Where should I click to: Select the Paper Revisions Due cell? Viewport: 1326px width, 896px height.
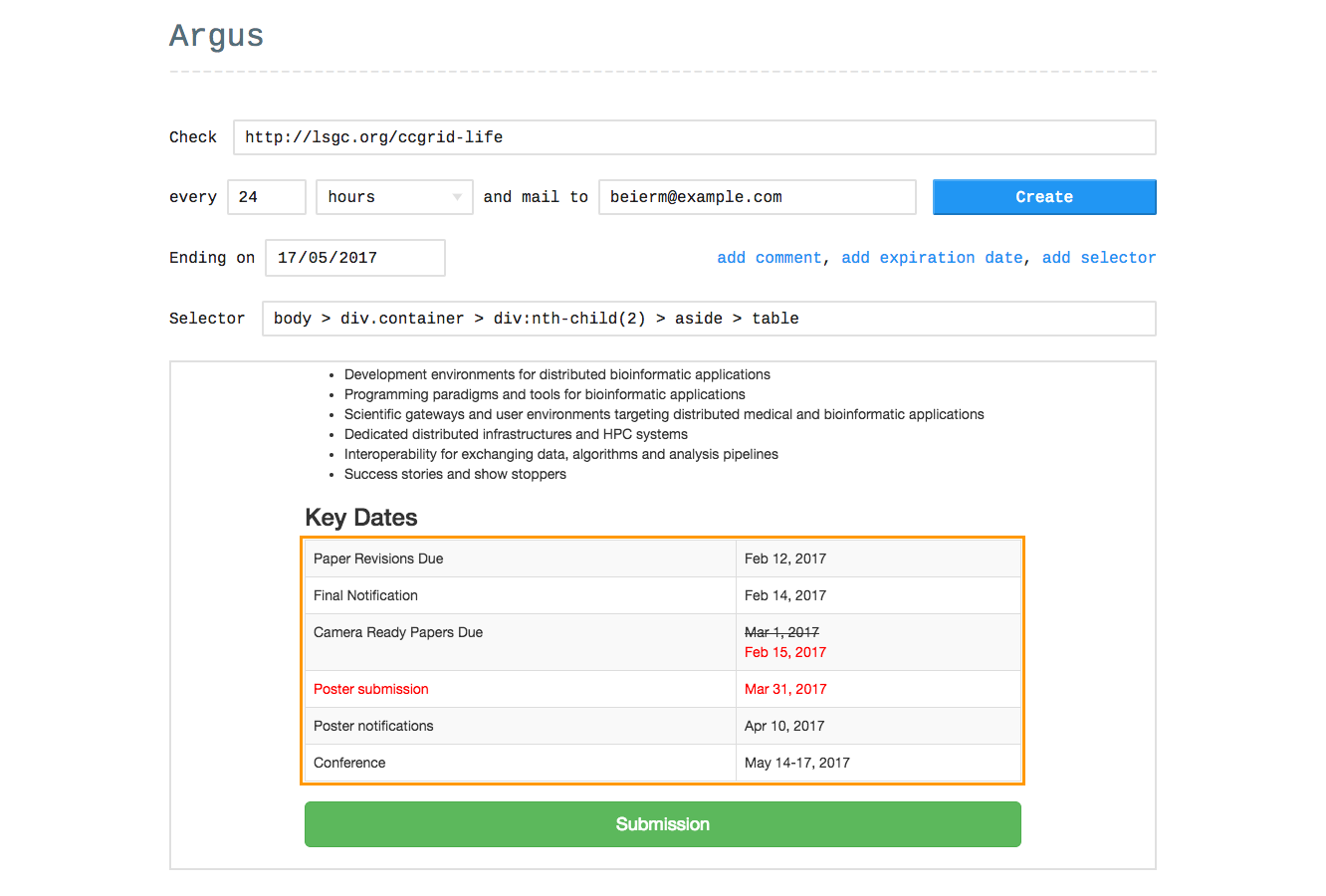pyautogui.click(x=521, y=559)
